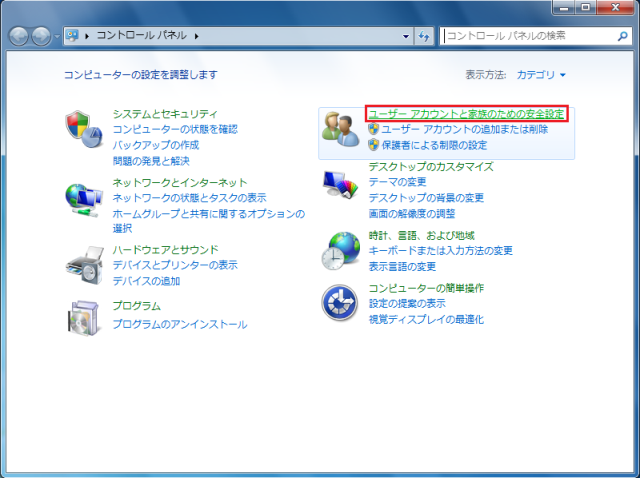640x478 pixels.
Task: Open ホームグループと共有に関するオプションの選択 link
Action: tap(209, 221)
